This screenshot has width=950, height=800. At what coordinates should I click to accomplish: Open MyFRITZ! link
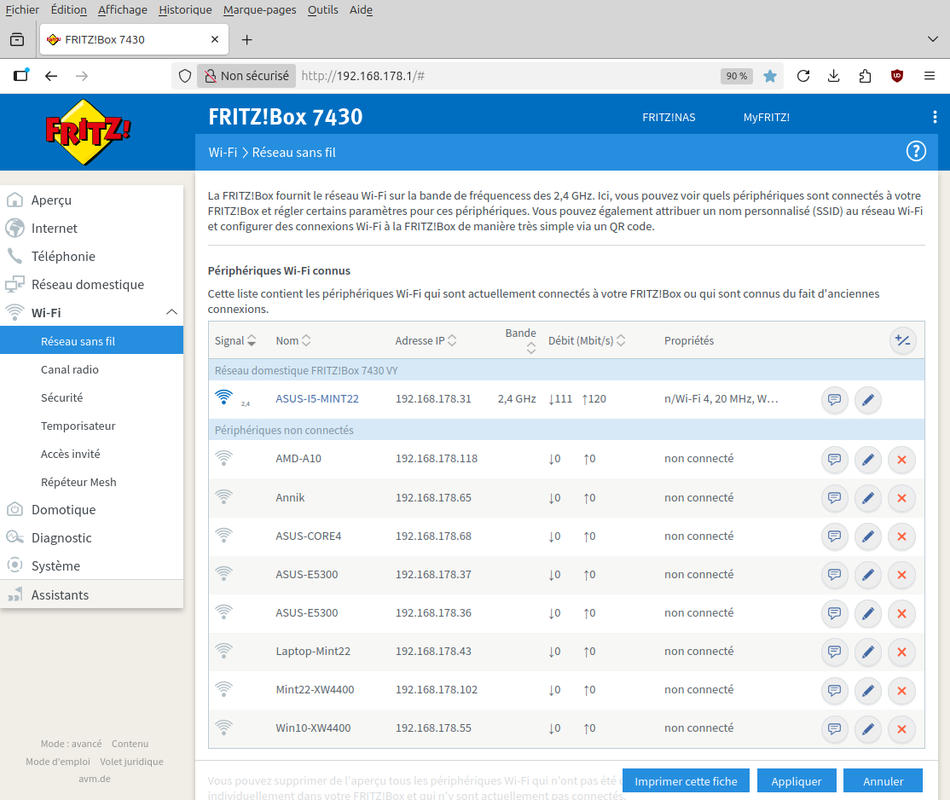tap(766, 117)
